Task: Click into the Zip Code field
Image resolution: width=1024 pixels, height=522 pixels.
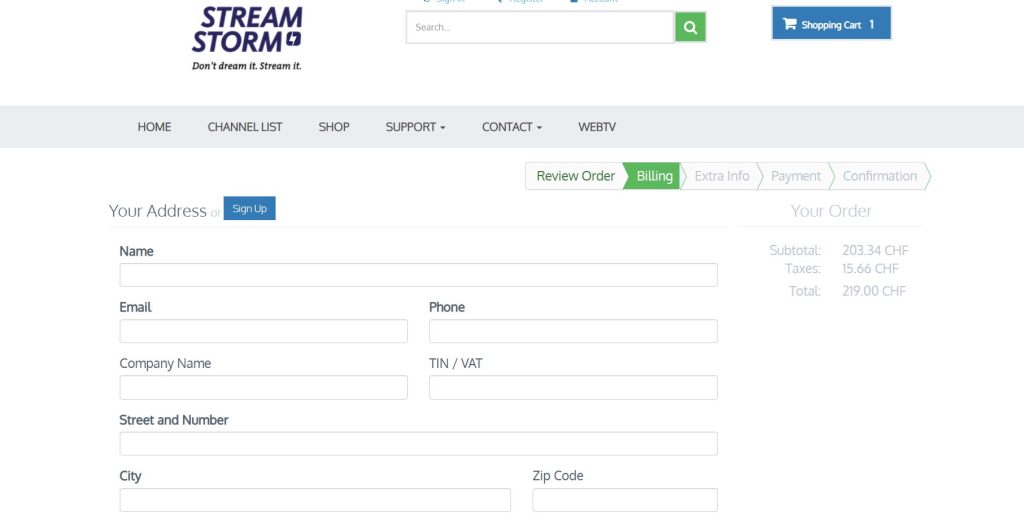Action: 625,500
